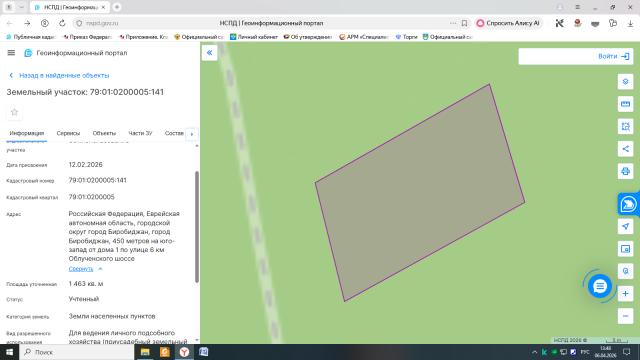640x360 pixels.
Task: Click the Войти login button
Action: (613, 56)
